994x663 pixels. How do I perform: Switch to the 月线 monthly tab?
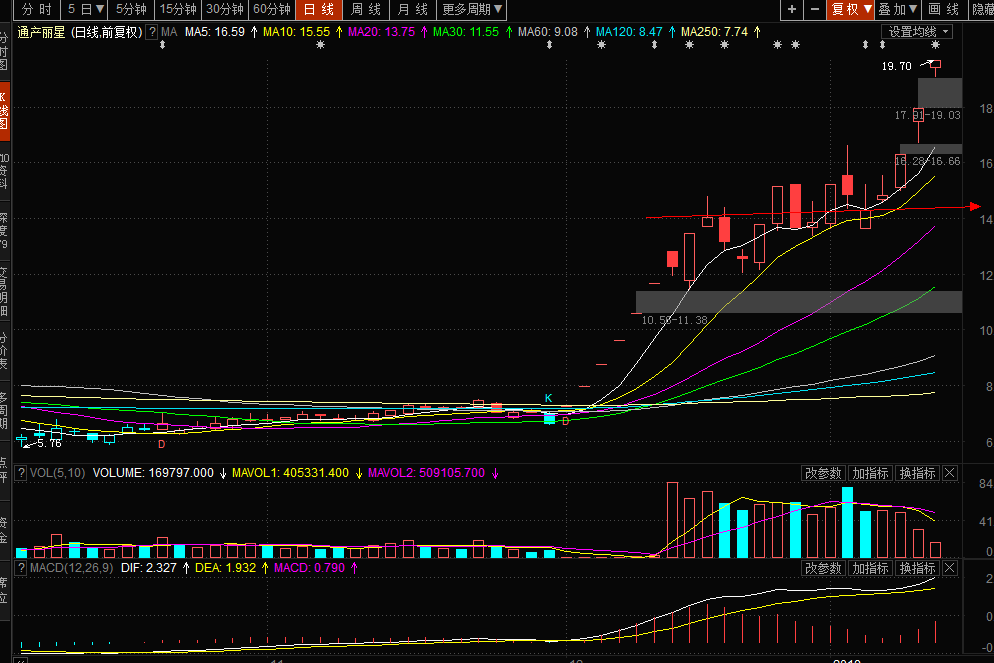pyautogui.click(x=413, y=10)
